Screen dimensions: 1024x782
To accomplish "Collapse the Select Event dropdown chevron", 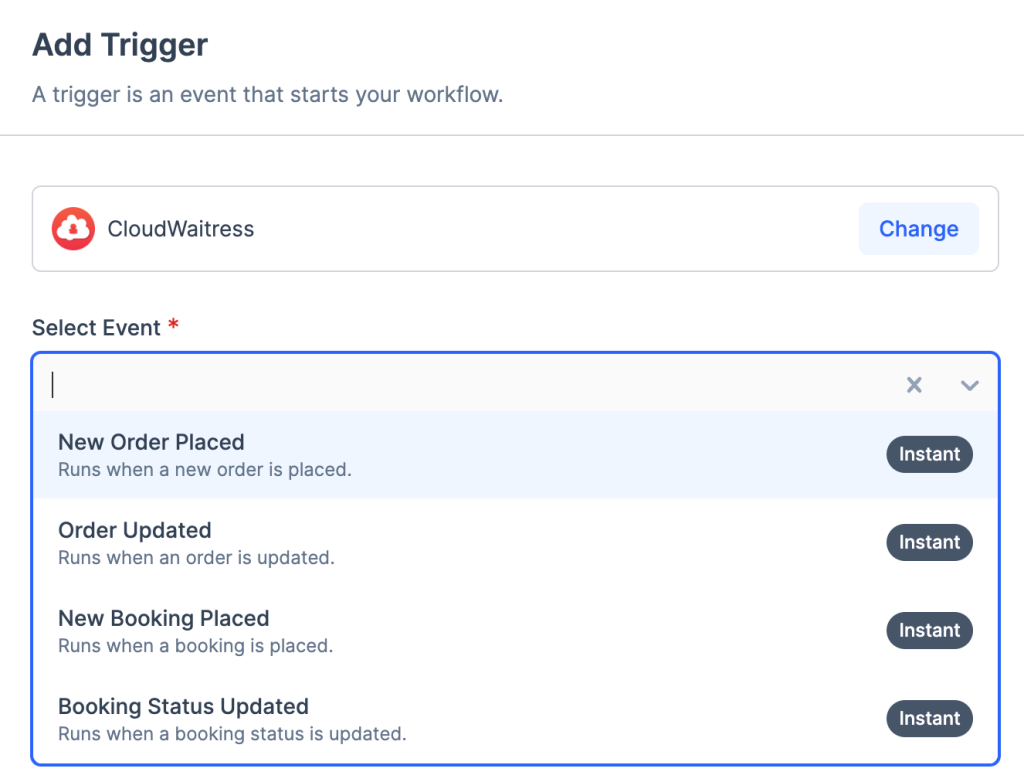I will pos(969,385).
